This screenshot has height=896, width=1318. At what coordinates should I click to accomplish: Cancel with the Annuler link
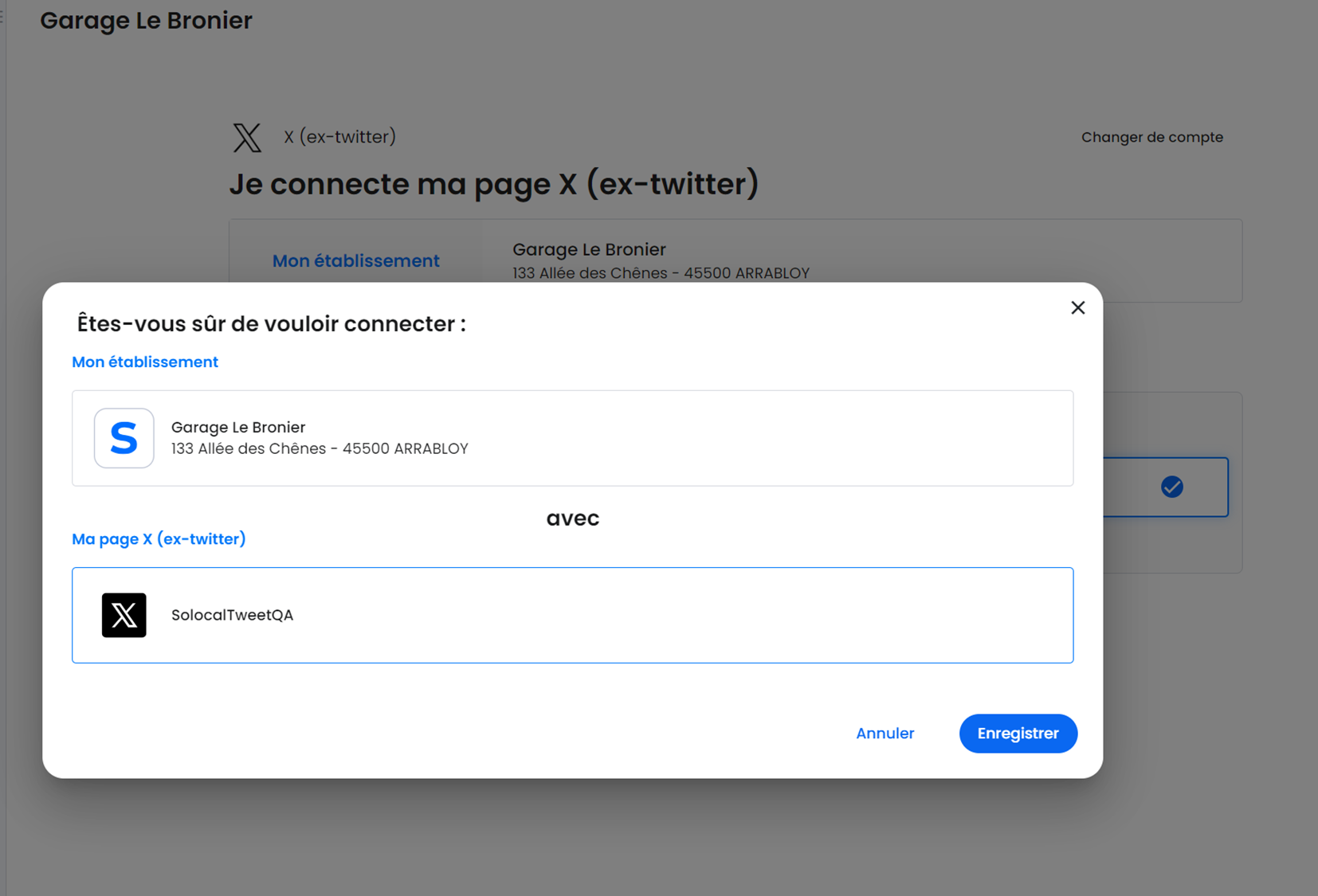(x=885, y=733)
